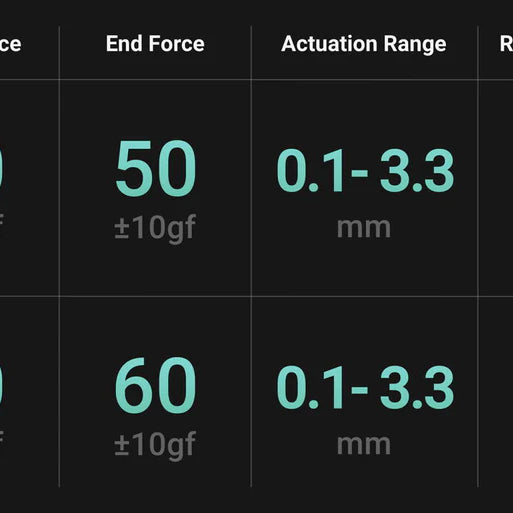Click the empty cell after second 0.1-3.3 range
This screenshot has width=513, height=513.
(496, 392)
